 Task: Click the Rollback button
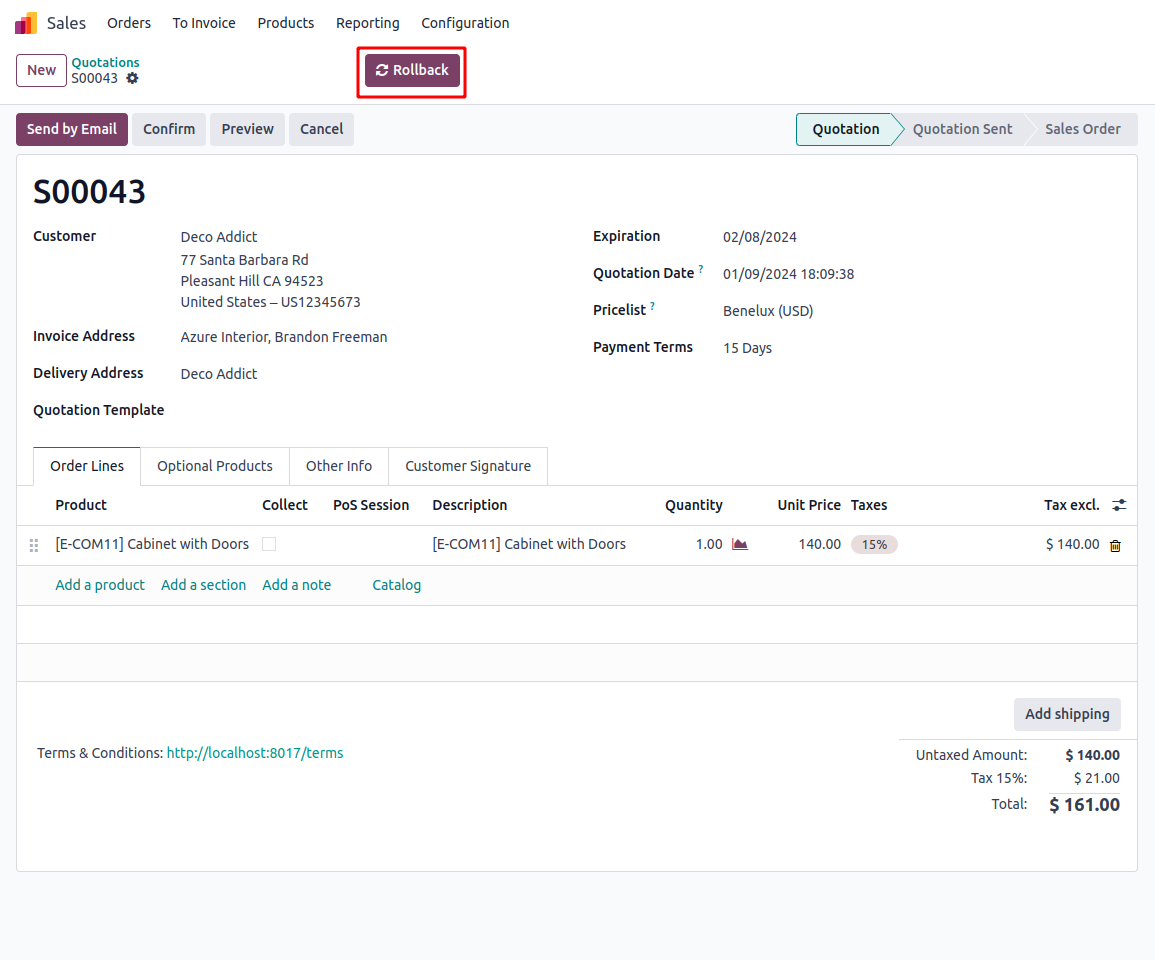[x=412, y=70]
